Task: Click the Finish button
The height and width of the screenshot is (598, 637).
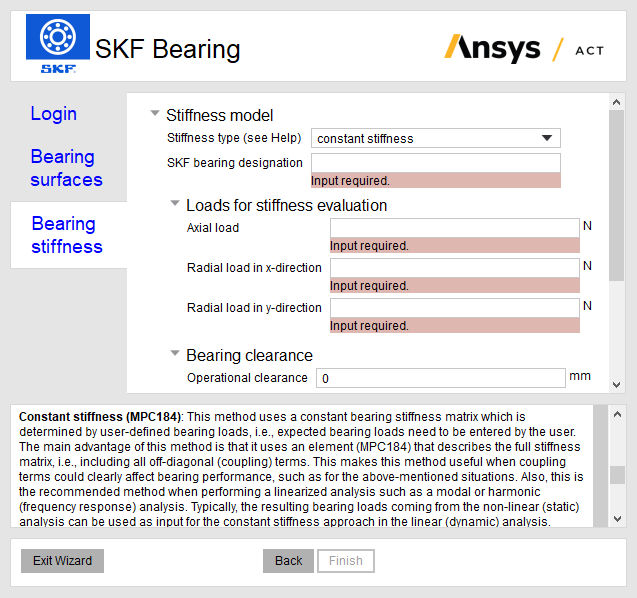Action: click(x=346, y=561)
